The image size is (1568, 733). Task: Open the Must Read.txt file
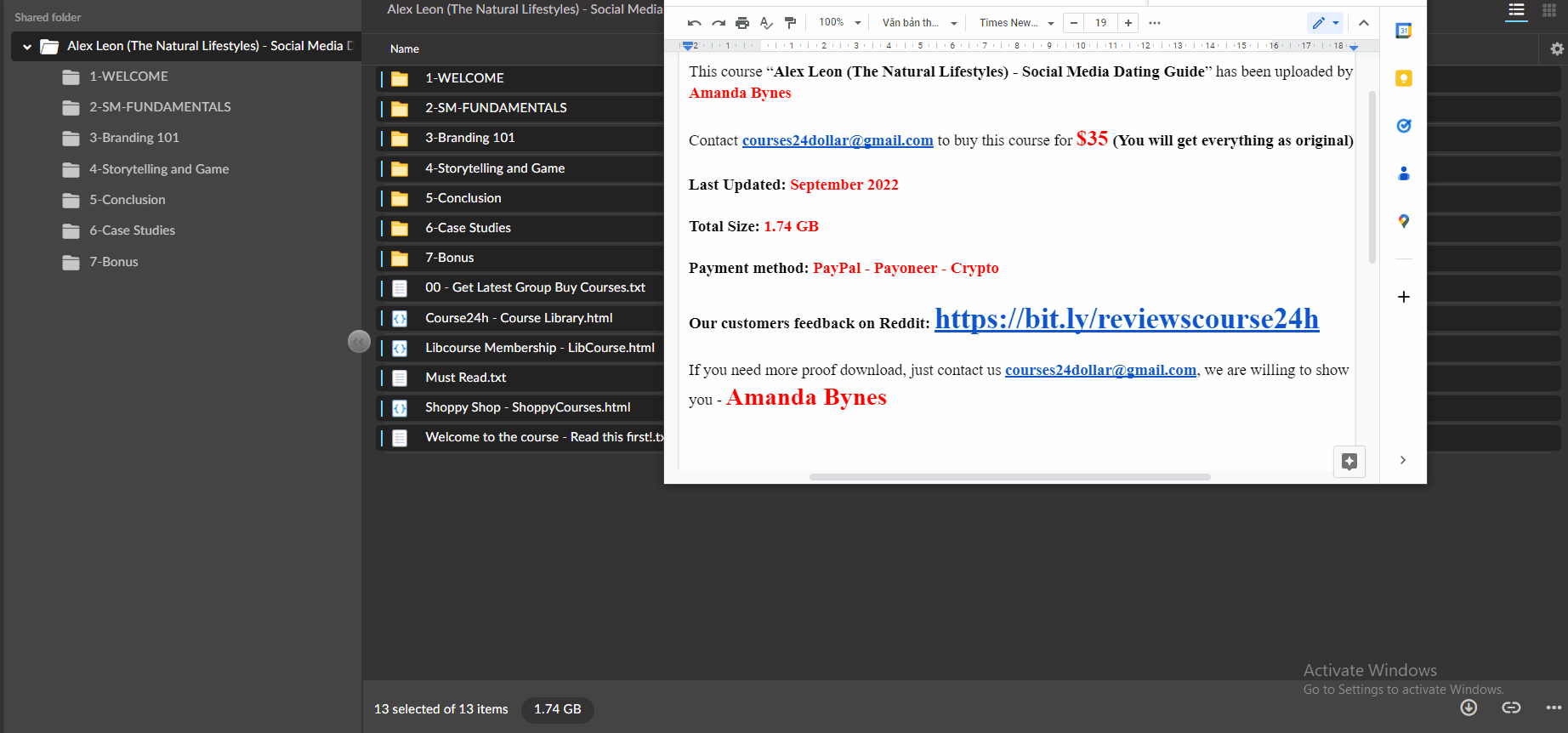[465, 378]
